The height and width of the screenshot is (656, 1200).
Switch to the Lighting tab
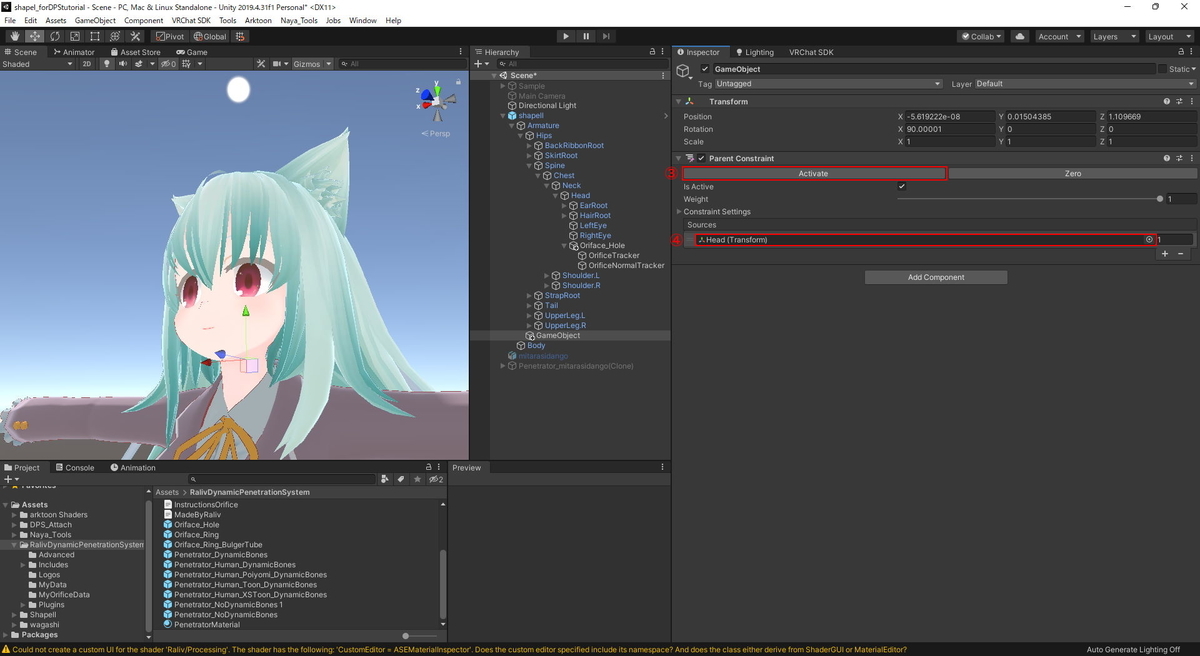click(758, 52)
